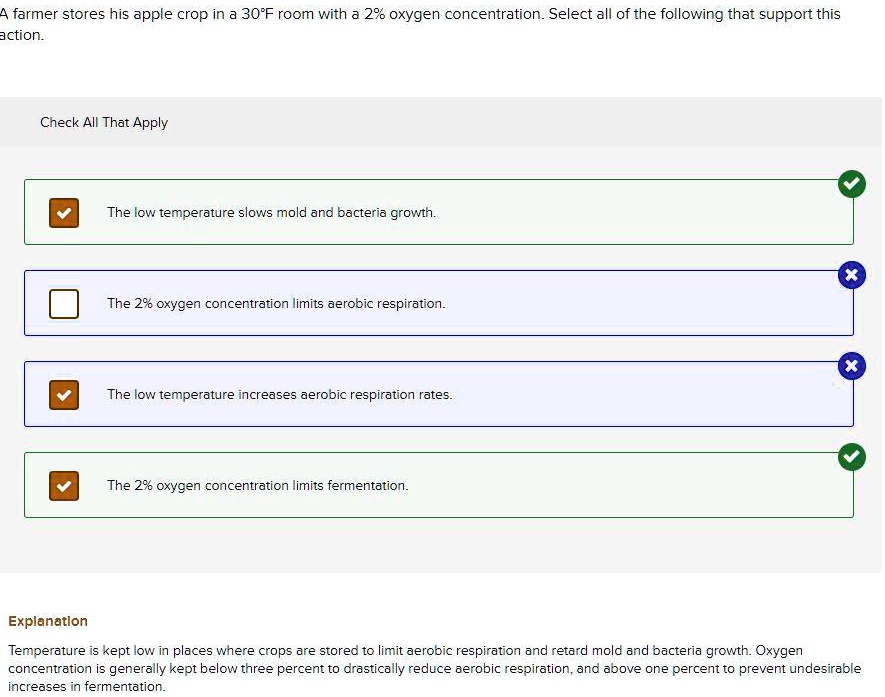Click green correct icon on mold growth option

tap(852, 184)
